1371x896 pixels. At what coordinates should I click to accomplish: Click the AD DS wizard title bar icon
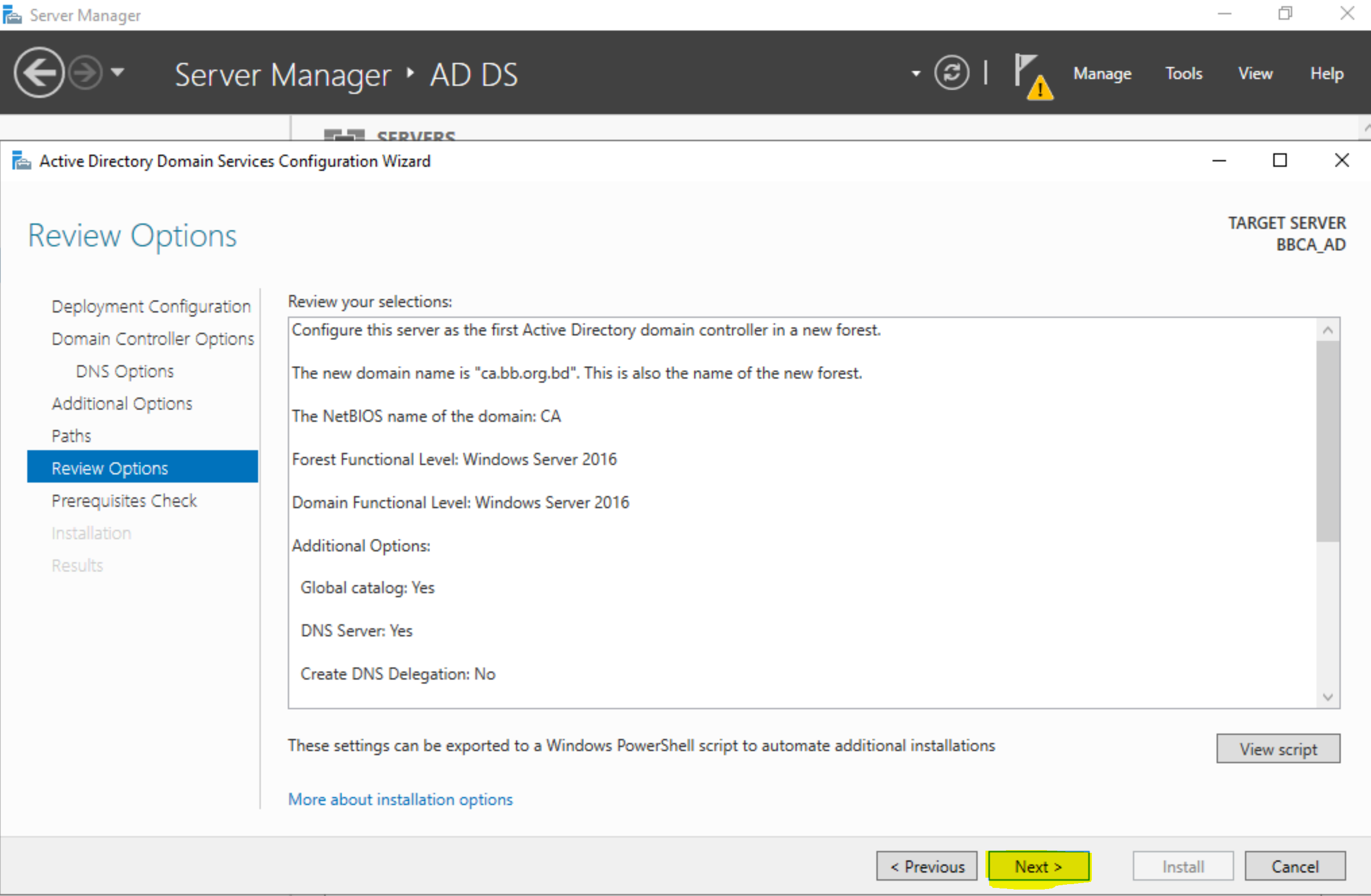click(22, 161)
